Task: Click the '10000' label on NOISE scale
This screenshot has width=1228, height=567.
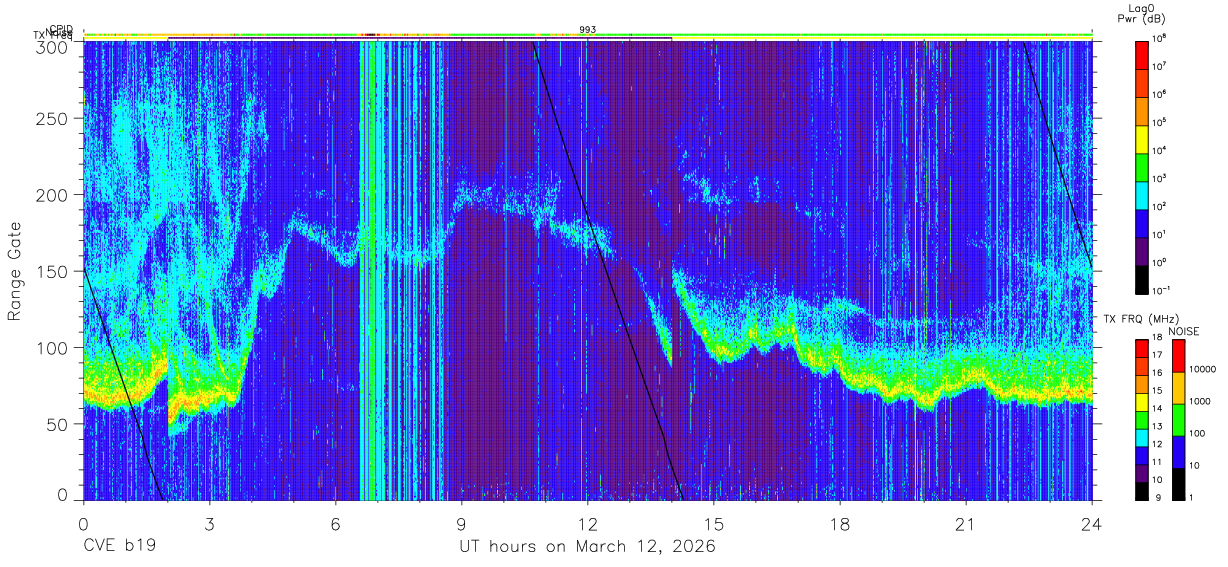Action: tap(1204, 369)
